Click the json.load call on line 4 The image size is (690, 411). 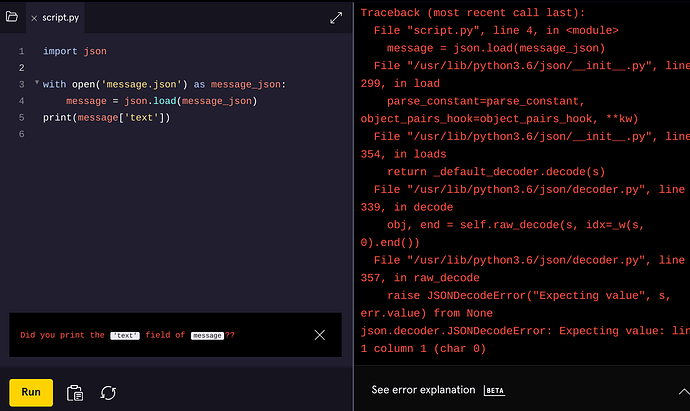click(150, 101)
